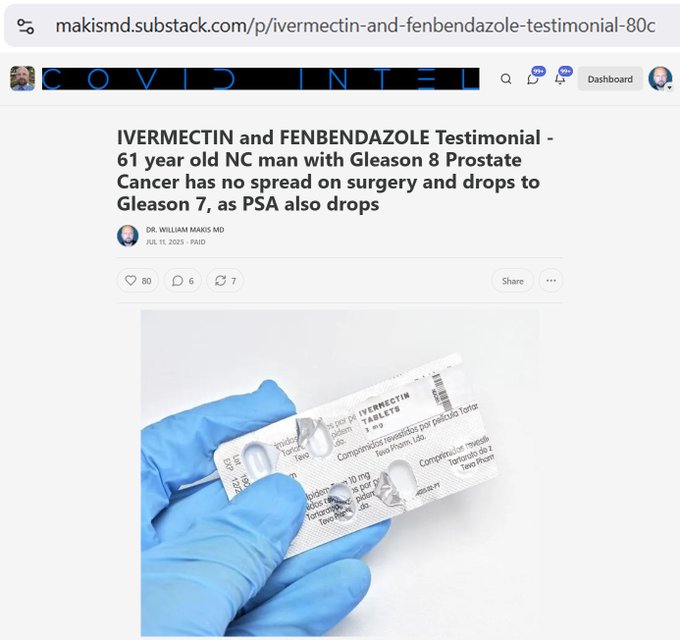Click the Share button
The height and width of the screenshot is (644, 680).
(x=513, y=281)
